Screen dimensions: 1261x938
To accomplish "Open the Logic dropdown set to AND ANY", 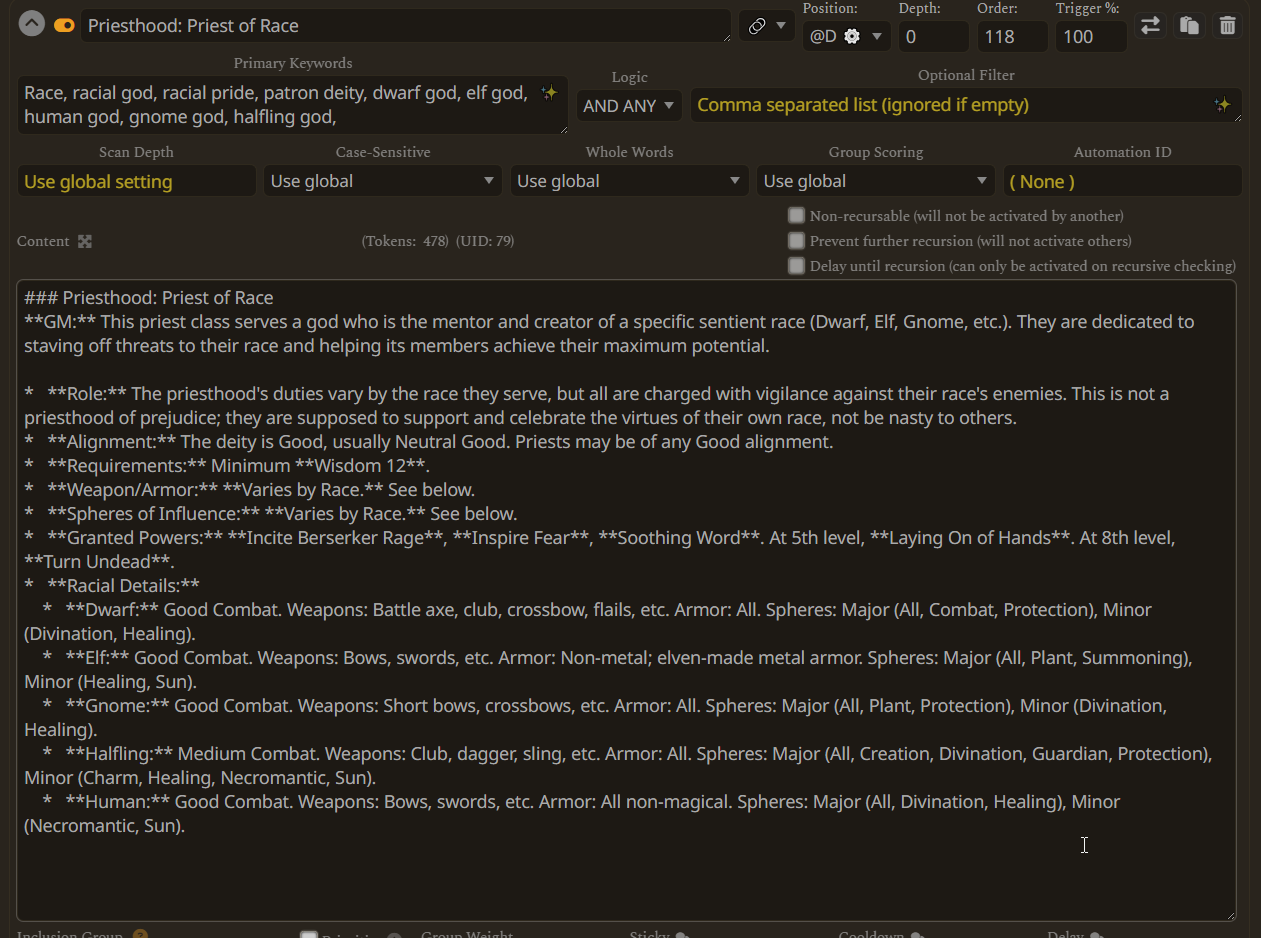I will (x=629, y=105).
